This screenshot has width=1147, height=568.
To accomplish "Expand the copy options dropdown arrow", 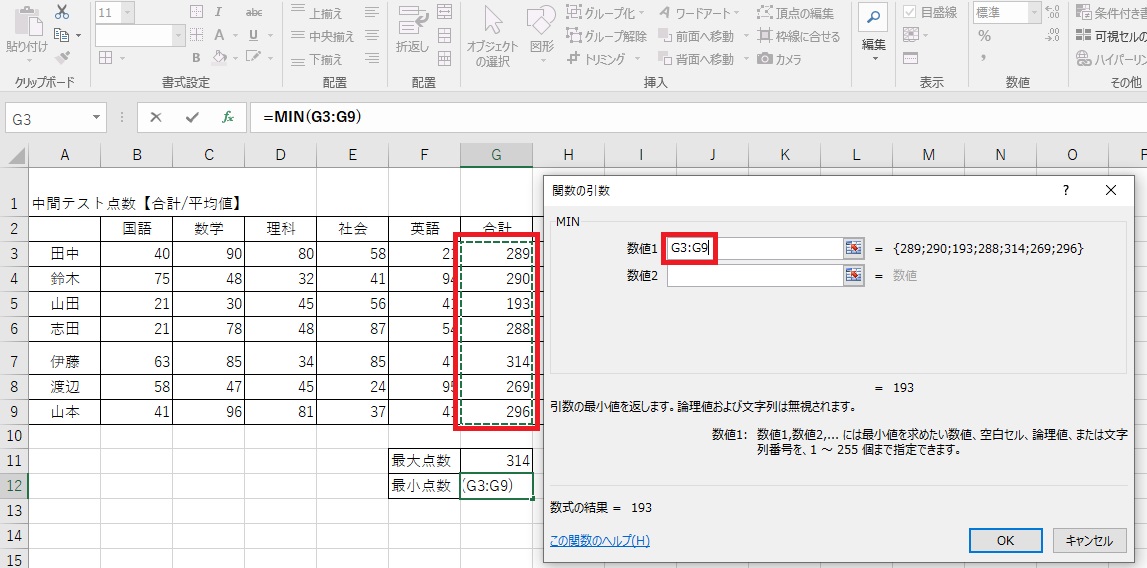I will tap(78, 35).
